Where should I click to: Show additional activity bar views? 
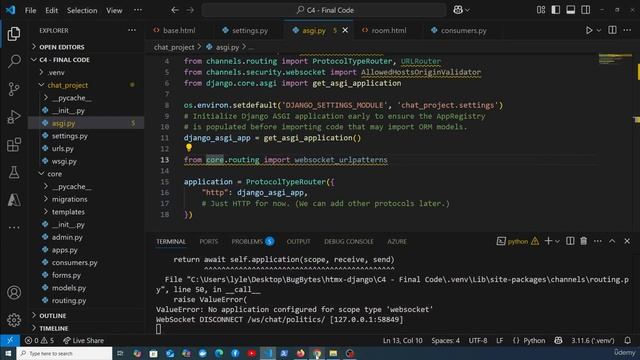pyautogui.click(x=14, y=227)
